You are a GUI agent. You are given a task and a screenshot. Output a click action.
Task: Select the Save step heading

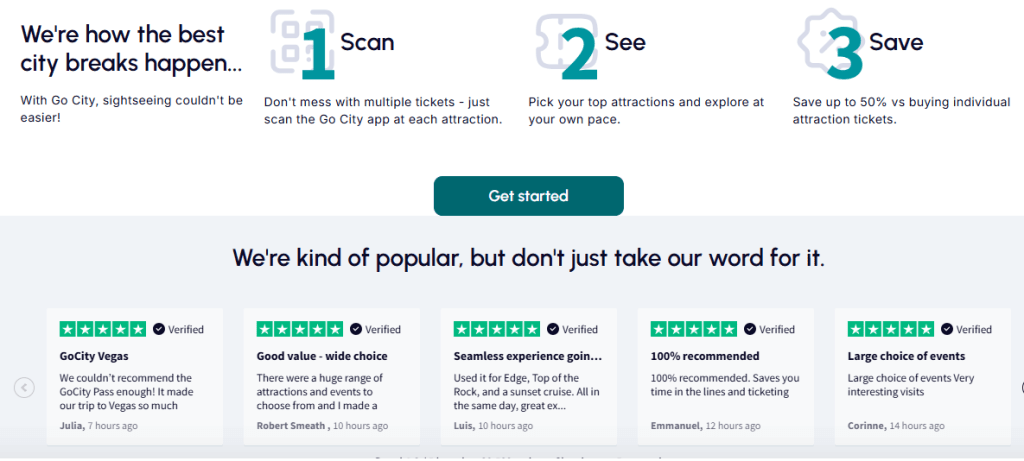[x=896, y=42]
